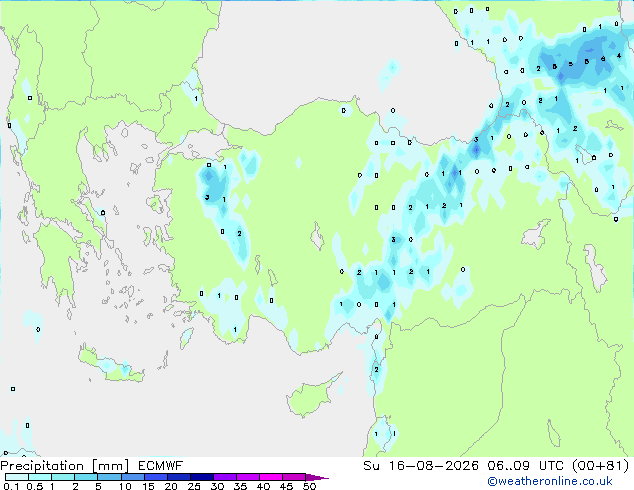Select the 5–10 mm legend color swatch

click(x=109, y=477)
